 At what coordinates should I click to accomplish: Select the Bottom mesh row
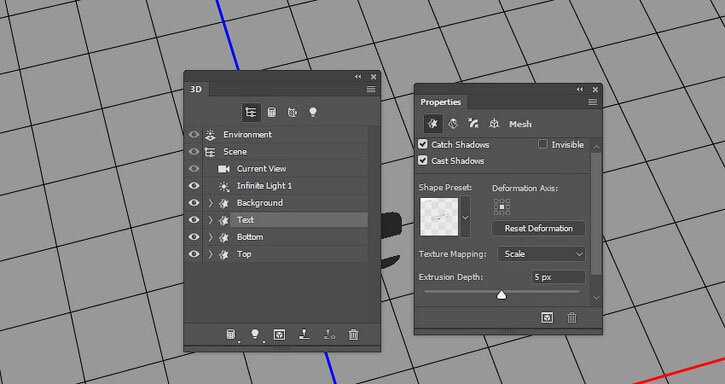pos(285,237)
